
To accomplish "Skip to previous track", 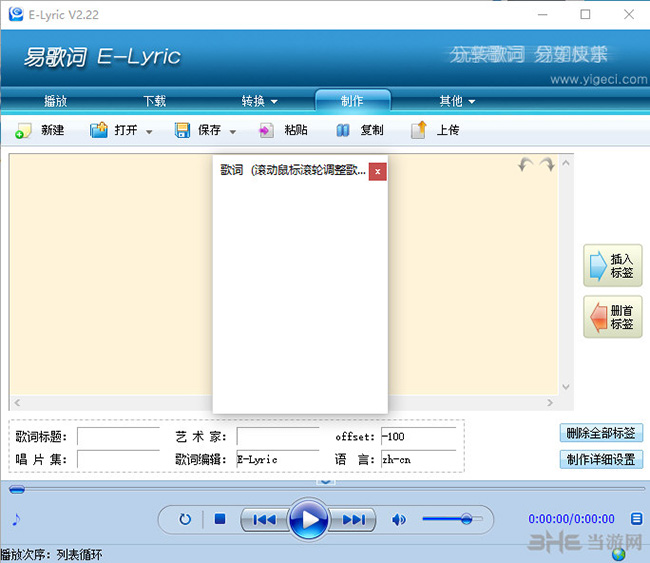I will (x=264, y=519).
